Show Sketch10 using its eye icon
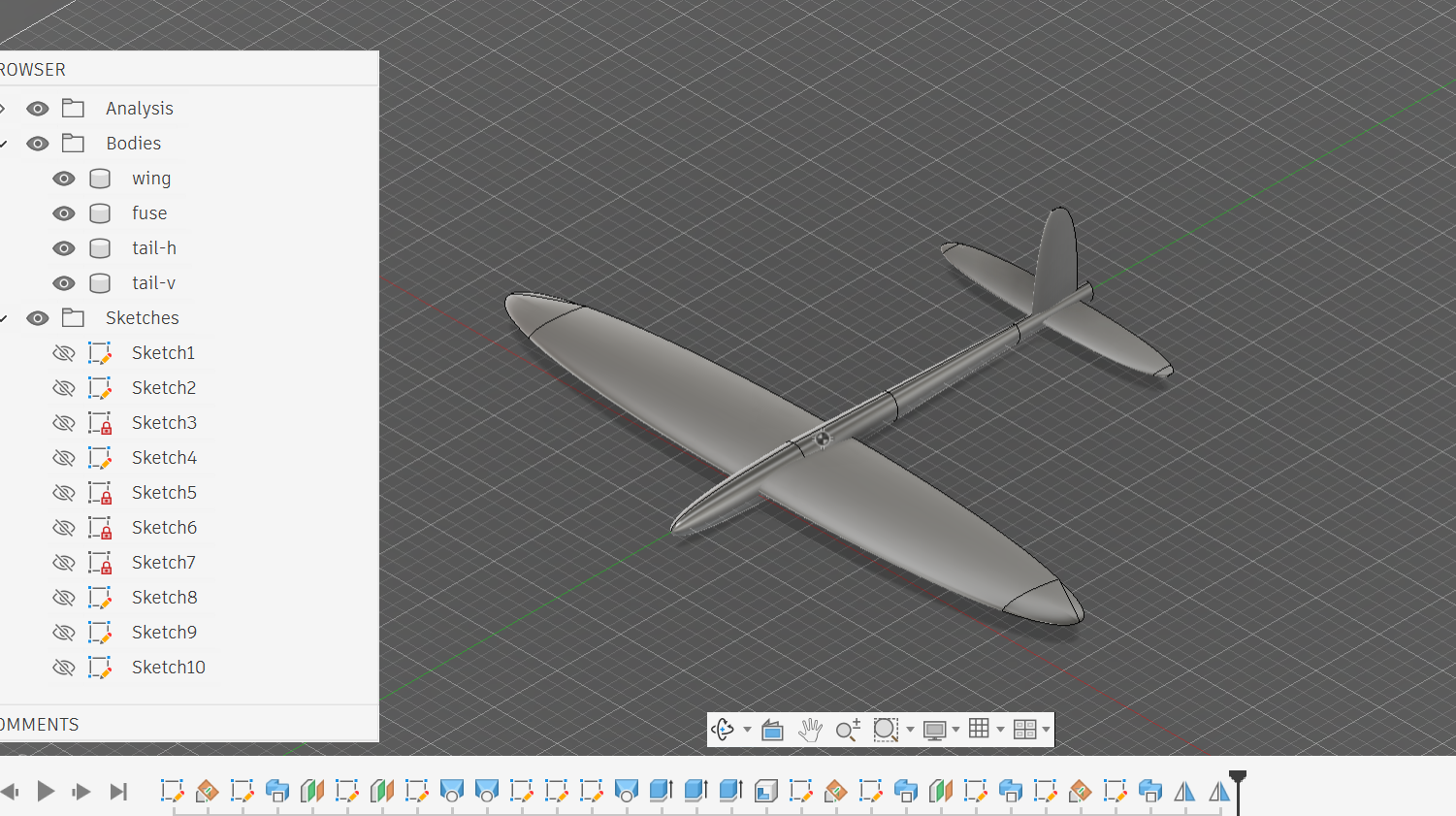This screenshot has width=1456, height=816. [x=64, y=668]
